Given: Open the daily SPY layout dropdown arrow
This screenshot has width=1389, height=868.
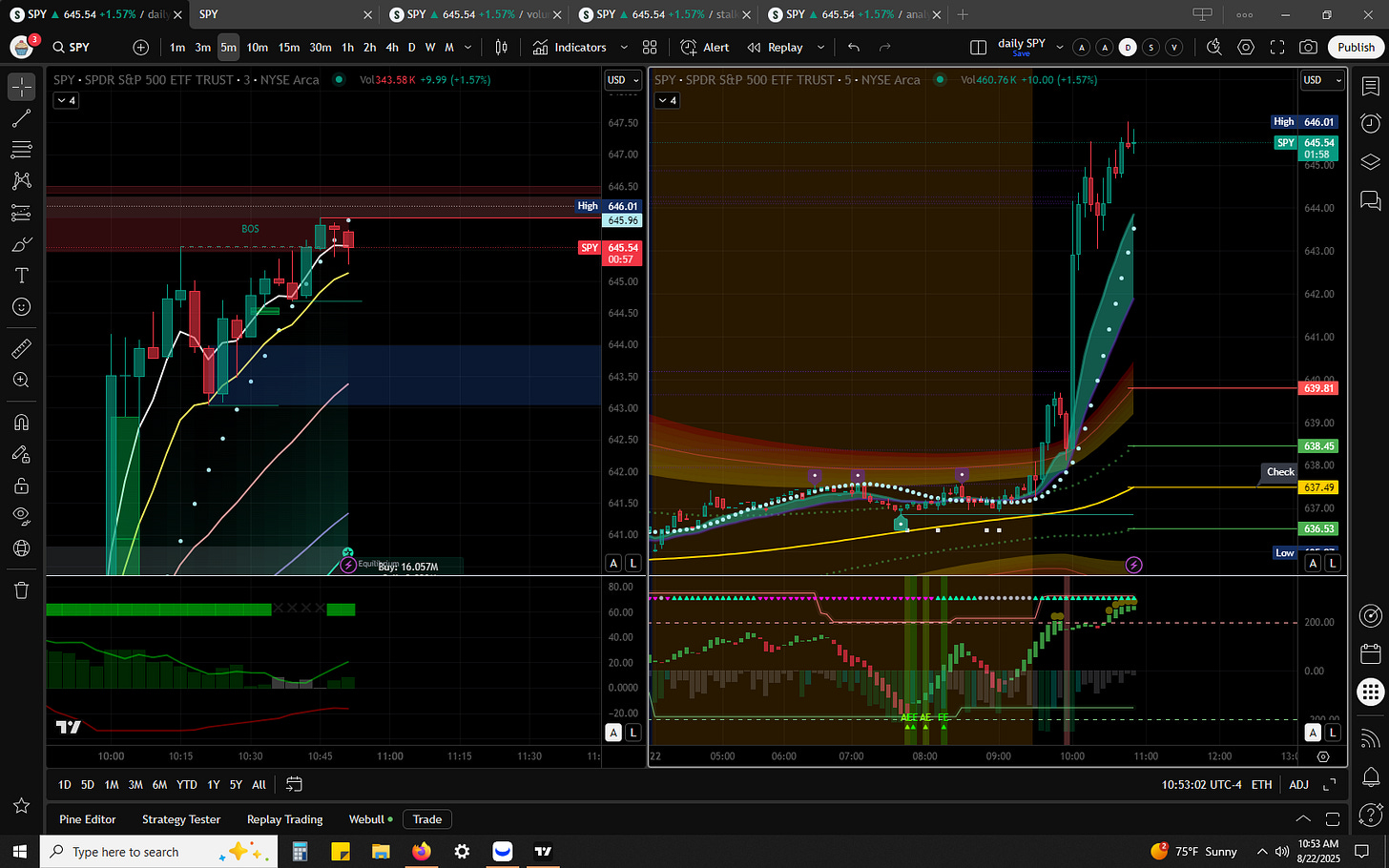Looking at the screenshot, I should [1060, 48].
